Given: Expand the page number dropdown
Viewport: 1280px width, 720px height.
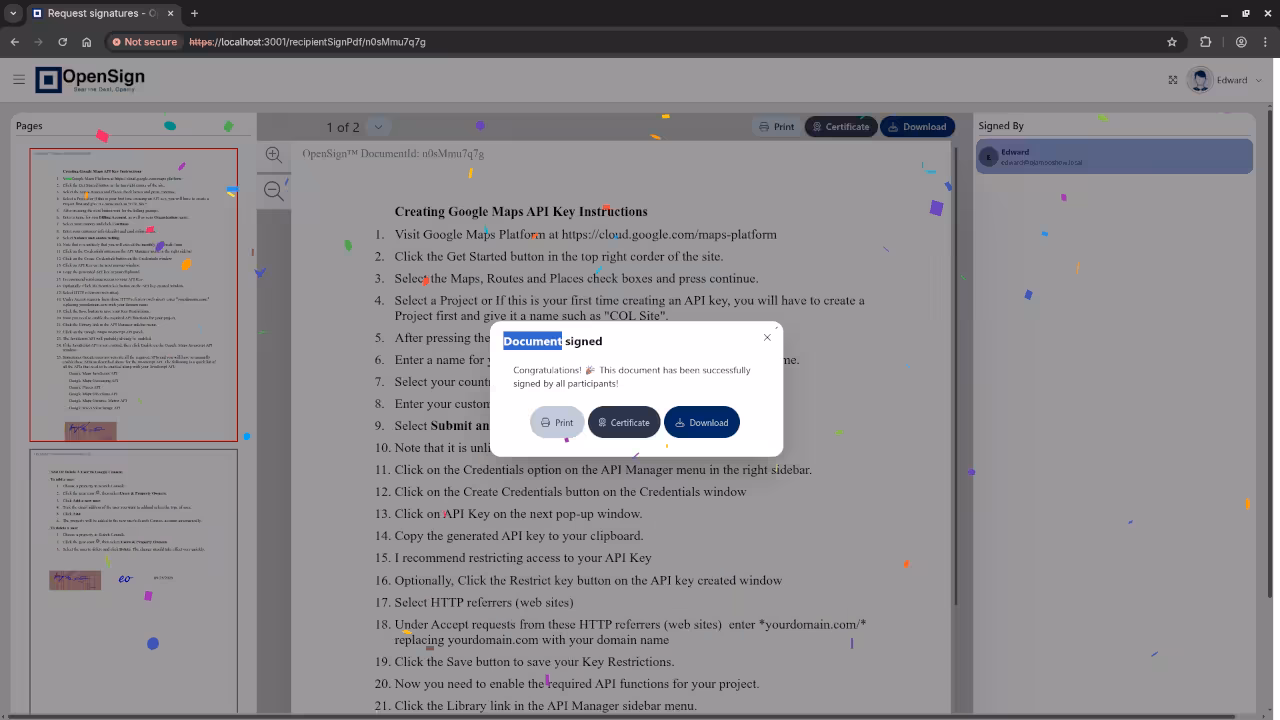Looking at the screenshot, I should 378,127.
